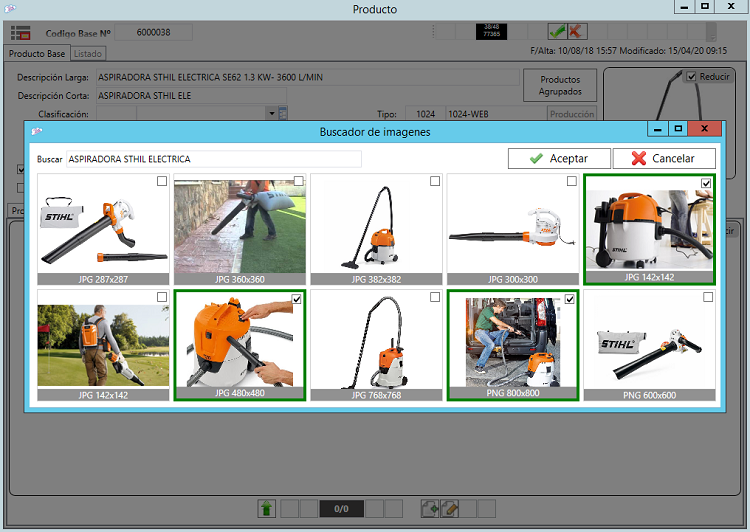
Task: Open the Producto Base tab
Action: click(37, 54)
